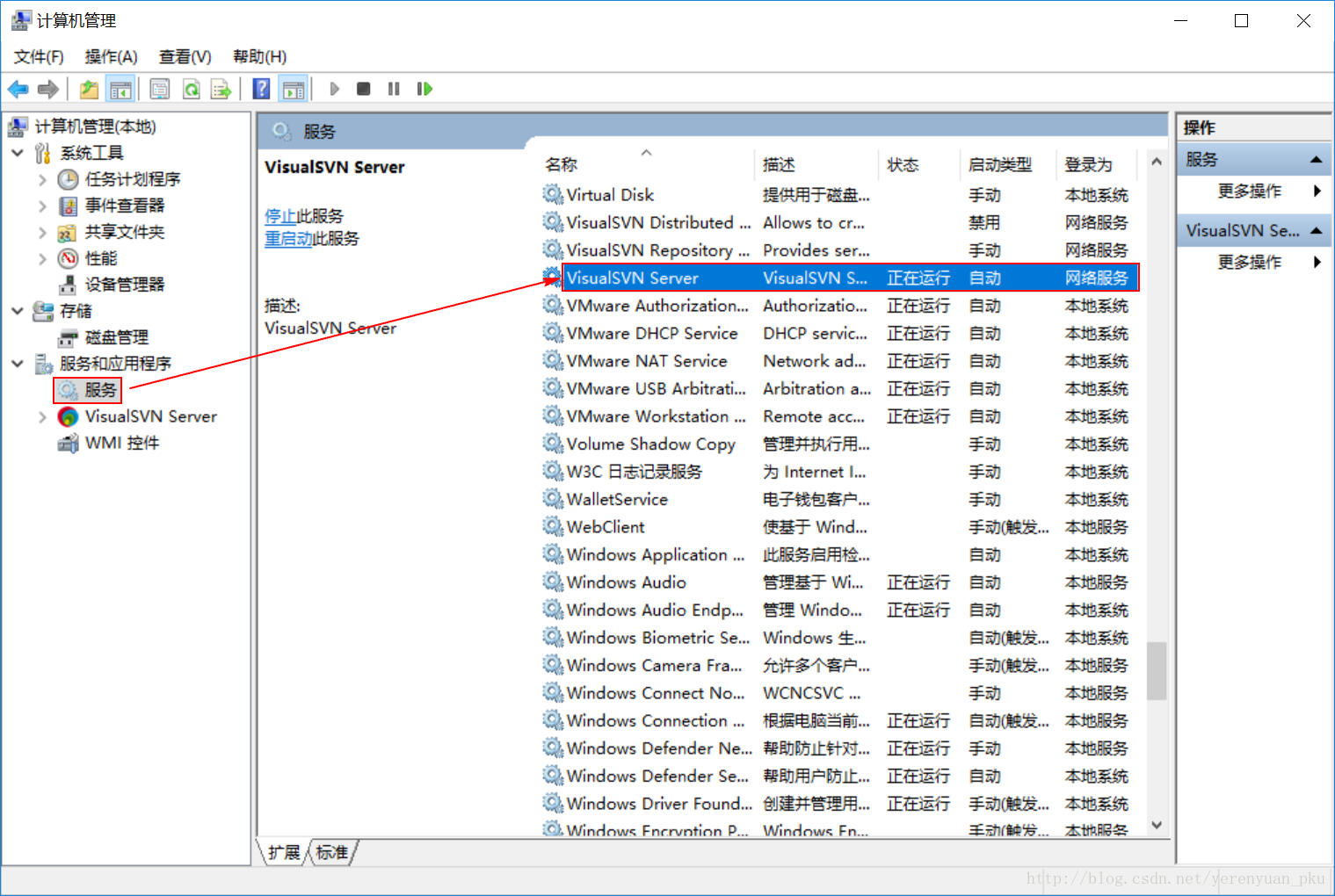Click the Start Service play icon

coord(335,89)
